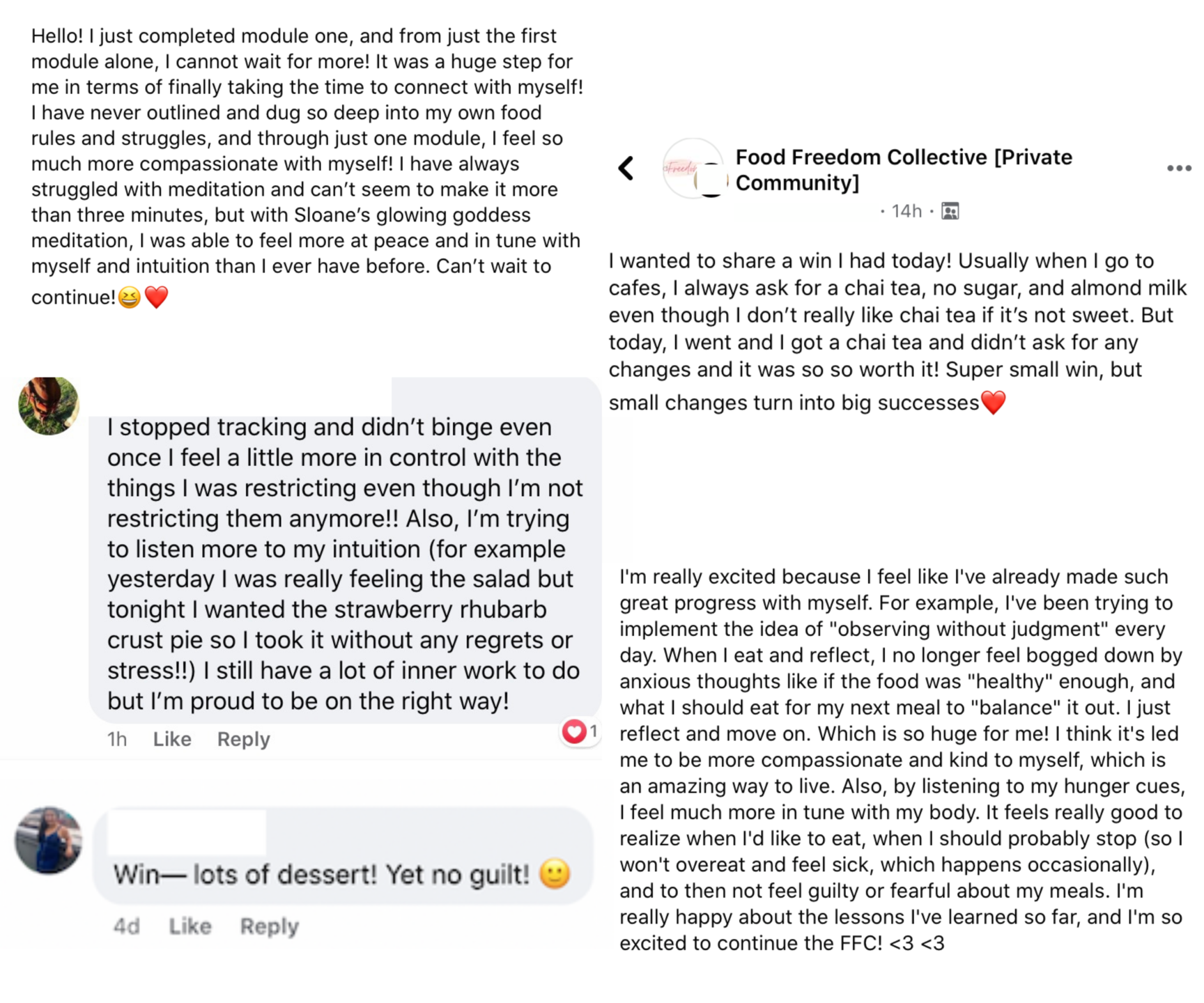The height and width of the screenshot is (1003, 1204).
Task: Click the red heart ending the chai tea post
Action: 993,403
